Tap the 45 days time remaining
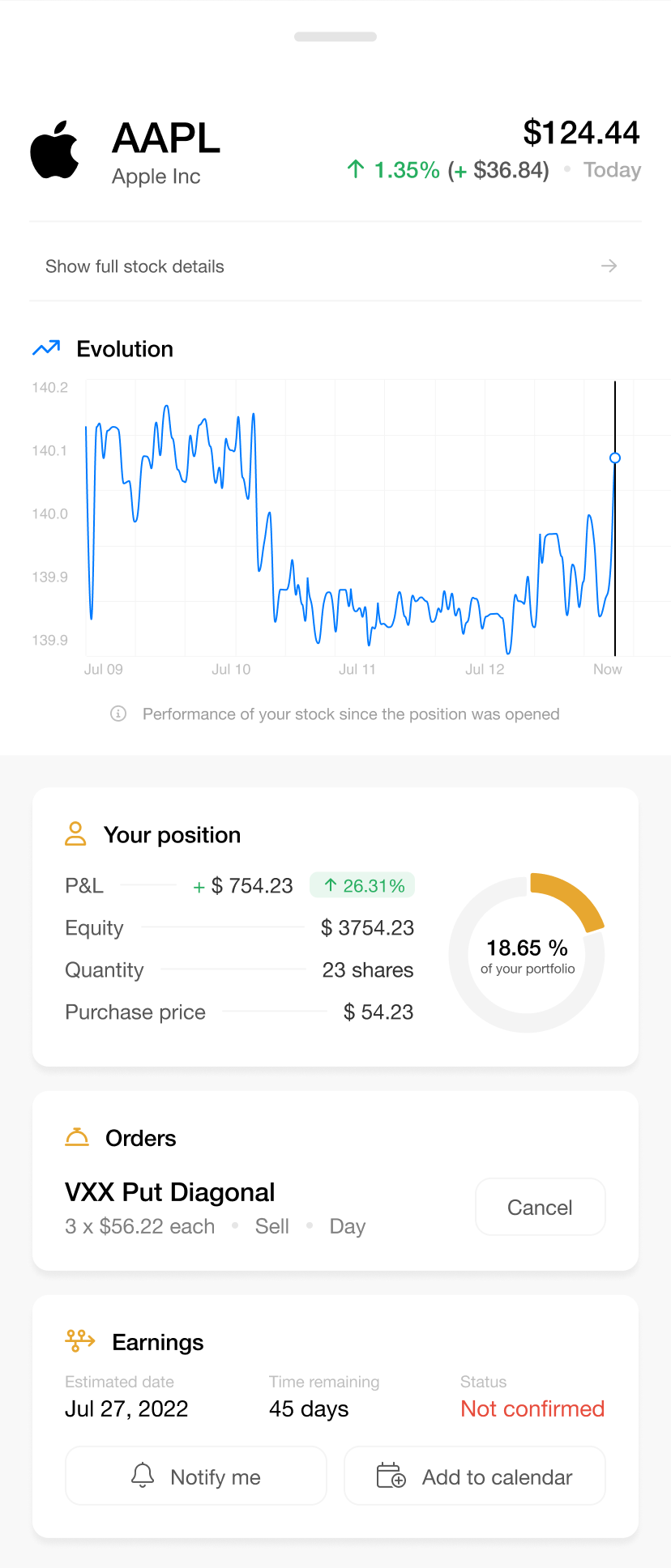 [309, 1408]
